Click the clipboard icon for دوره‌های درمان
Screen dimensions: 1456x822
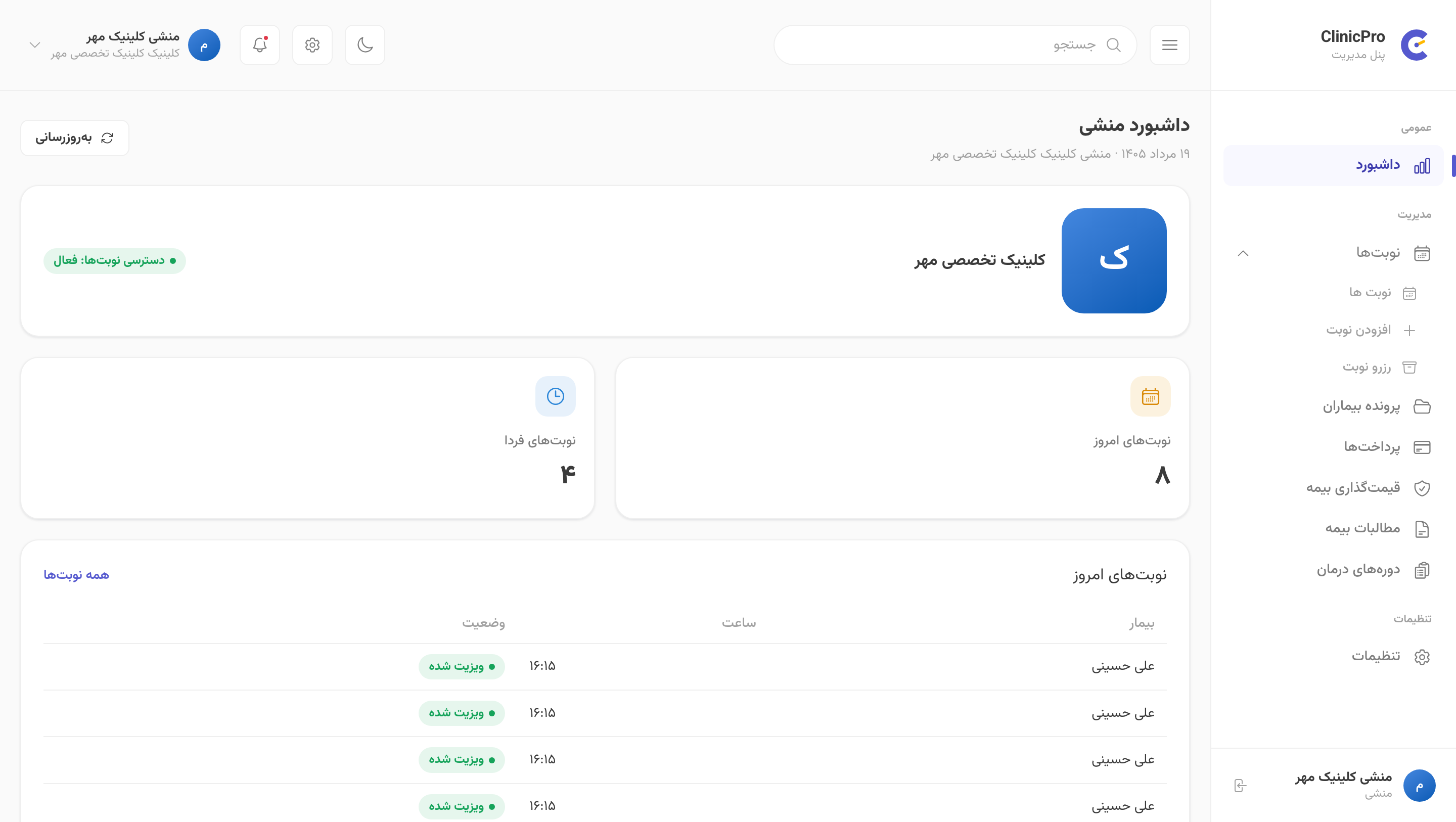coord(1422,570)
